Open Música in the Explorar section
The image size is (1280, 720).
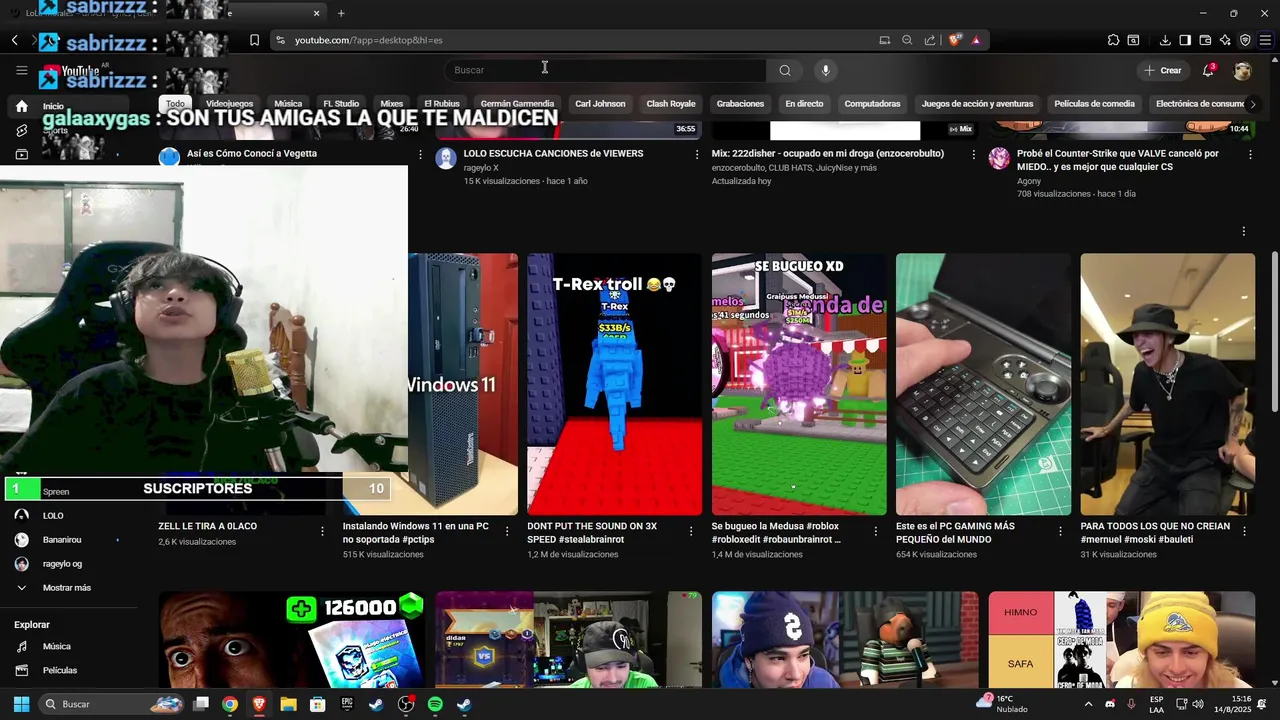57,647
